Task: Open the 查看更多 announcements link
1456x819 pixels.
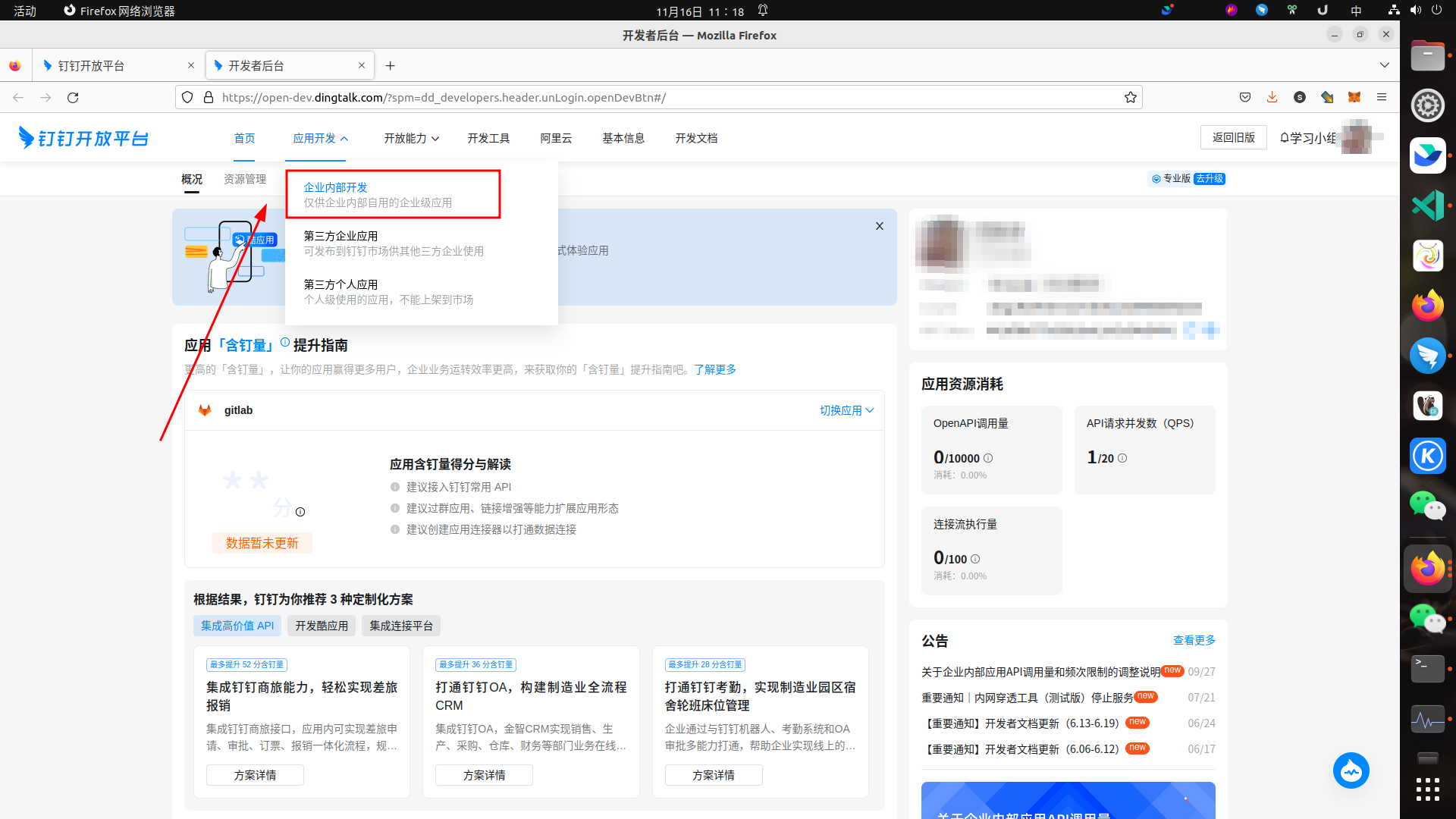Action: point(1194,640)
